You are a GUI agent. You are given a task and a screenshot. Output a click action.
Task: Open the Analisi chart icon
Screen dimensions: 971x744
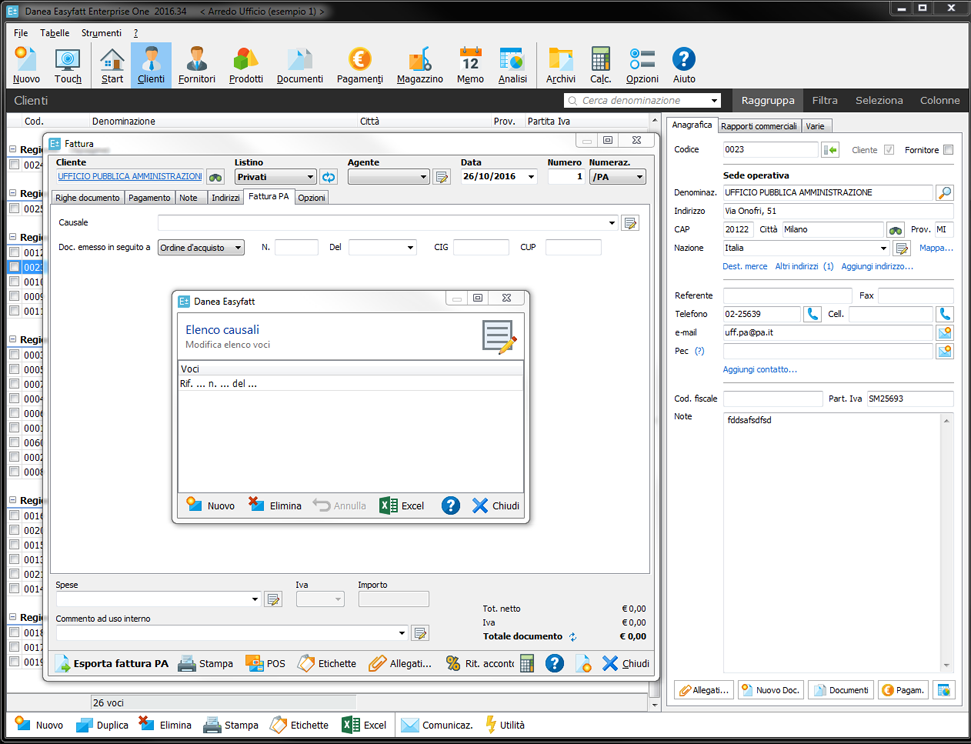(x=513, y=65)
